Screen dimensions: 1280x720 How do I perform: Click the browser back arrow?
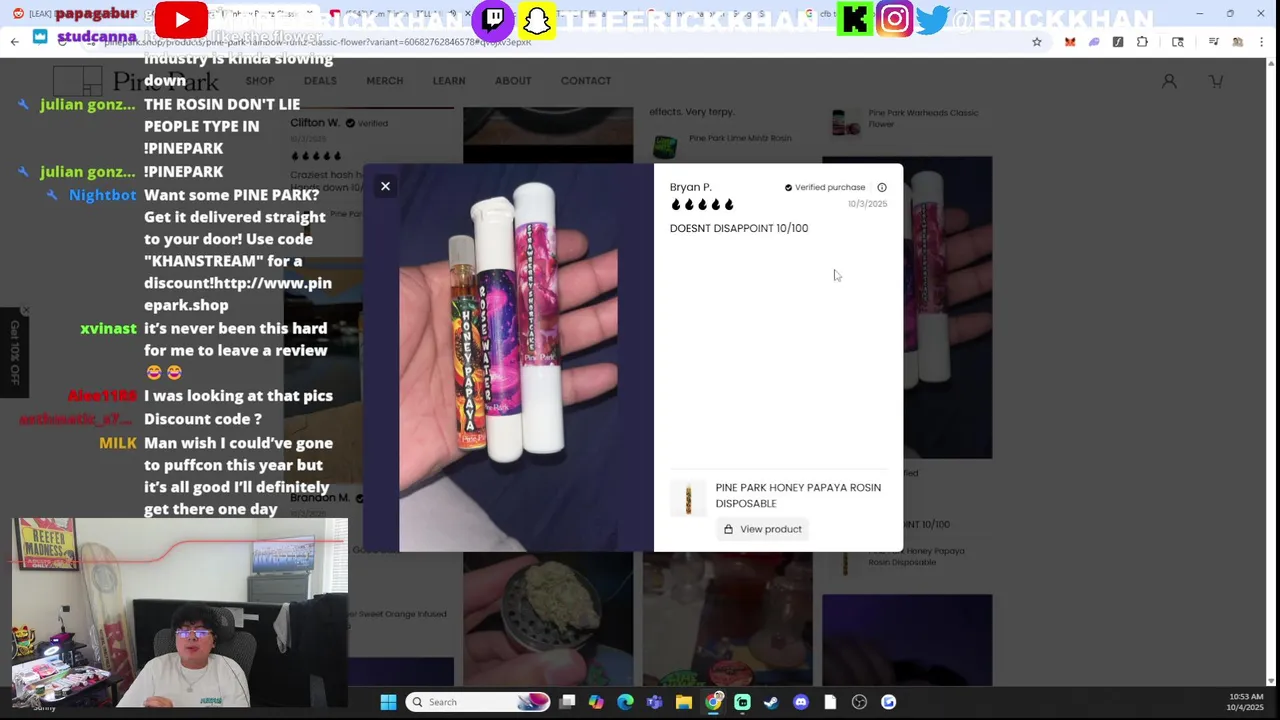(14, 41)
